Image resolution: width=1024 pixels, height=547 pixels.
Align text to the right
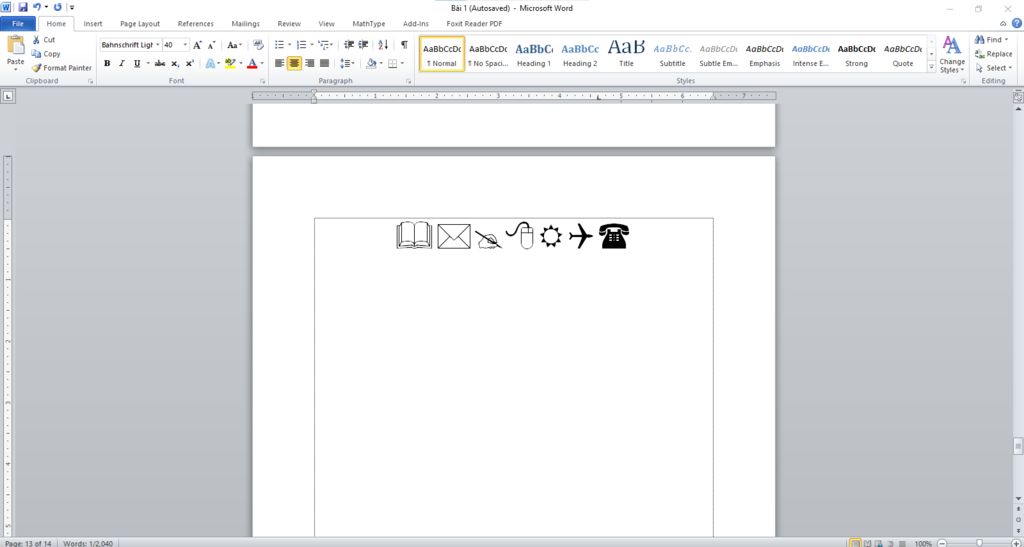click(x=310, y=63)
